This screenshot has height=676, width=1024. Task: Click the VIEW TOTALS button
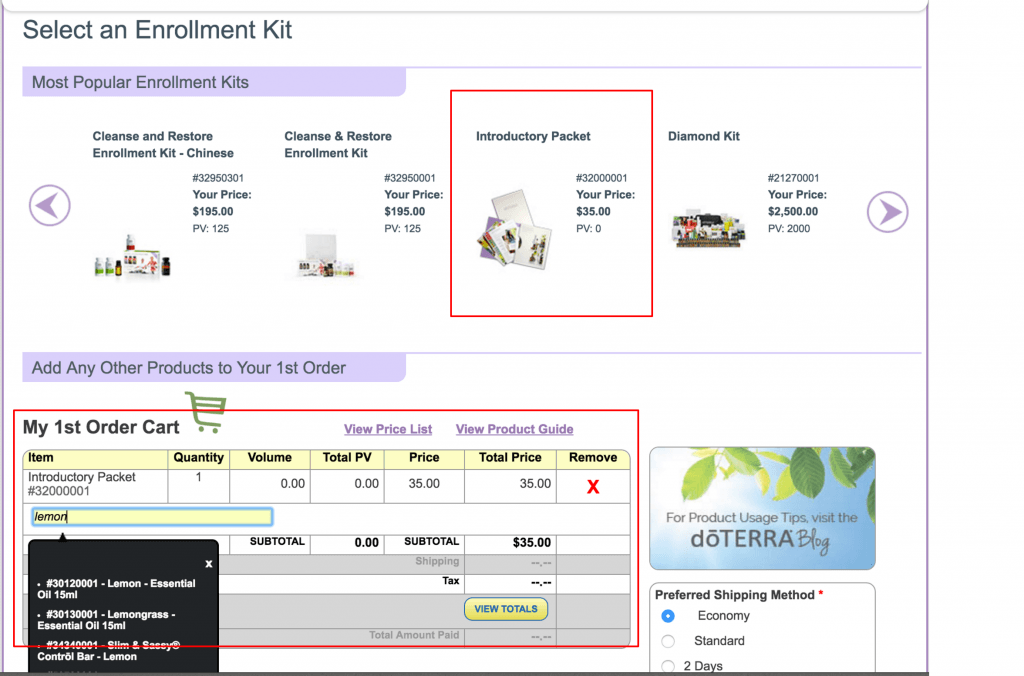[x=506, y=609]
